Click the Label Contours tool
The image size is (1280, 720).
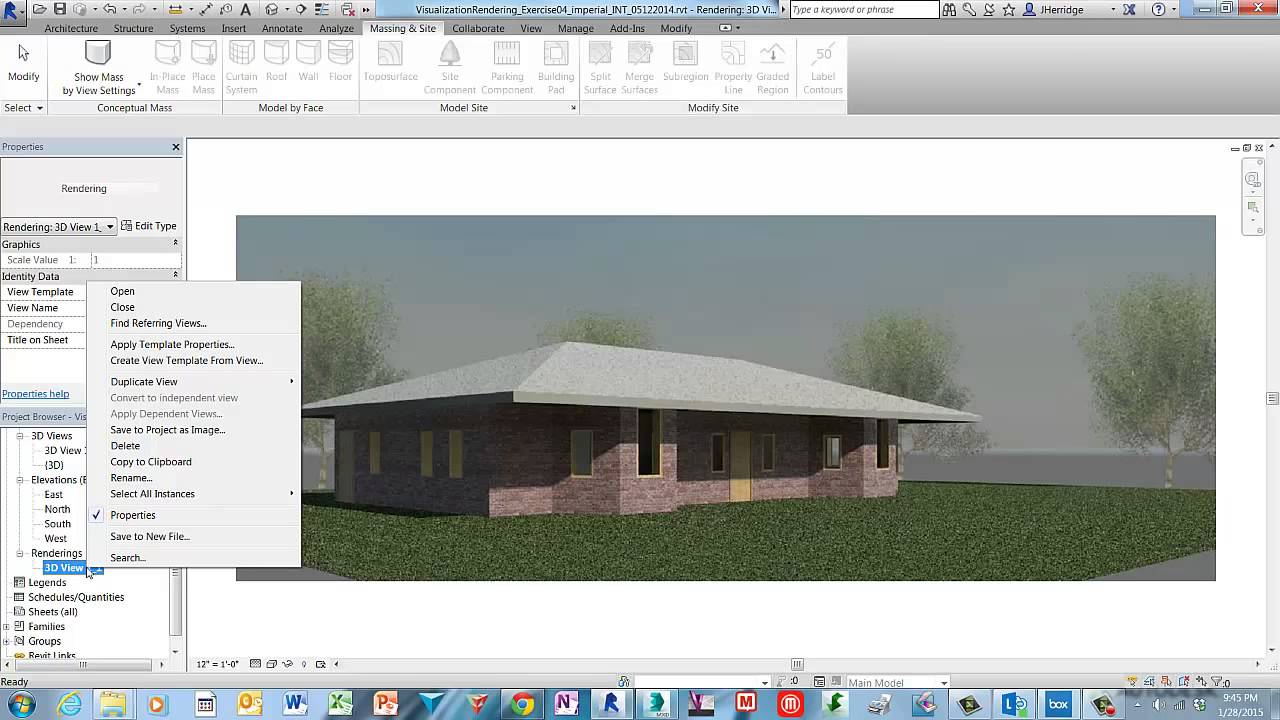[823, 68]
